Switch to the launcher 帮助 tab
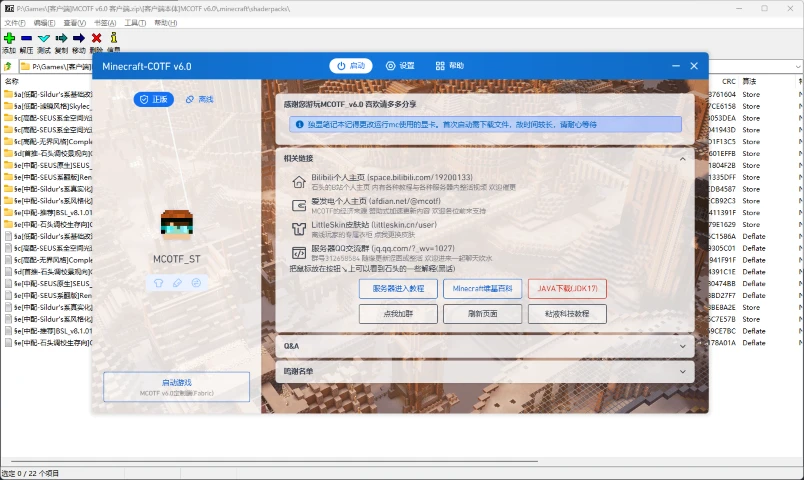This screenshot has width=804, height=480. click(x=450, y=66)
